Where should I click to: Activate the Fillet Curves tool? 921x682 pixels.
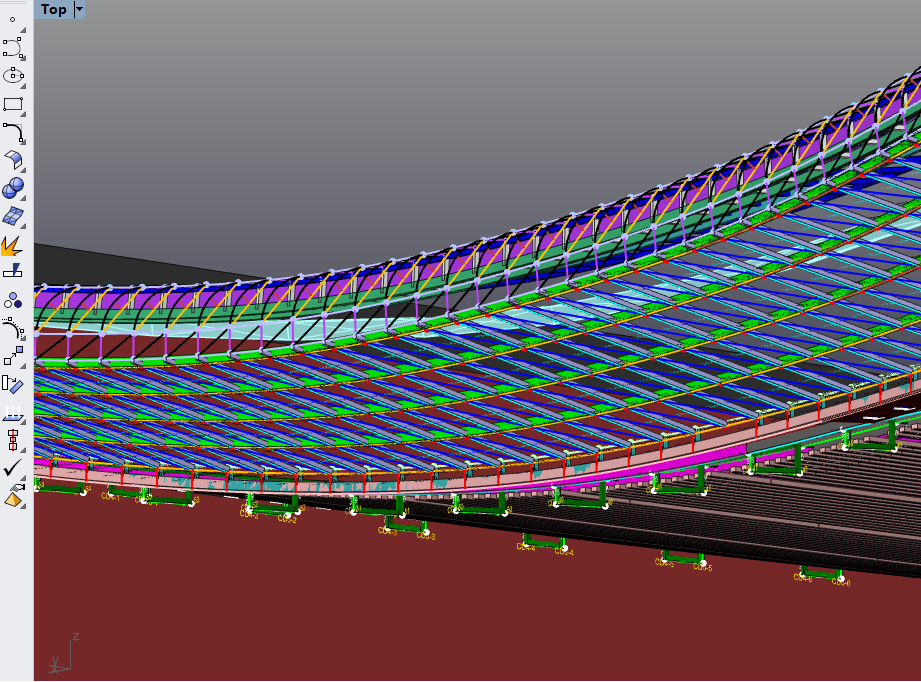coord(13,131)
